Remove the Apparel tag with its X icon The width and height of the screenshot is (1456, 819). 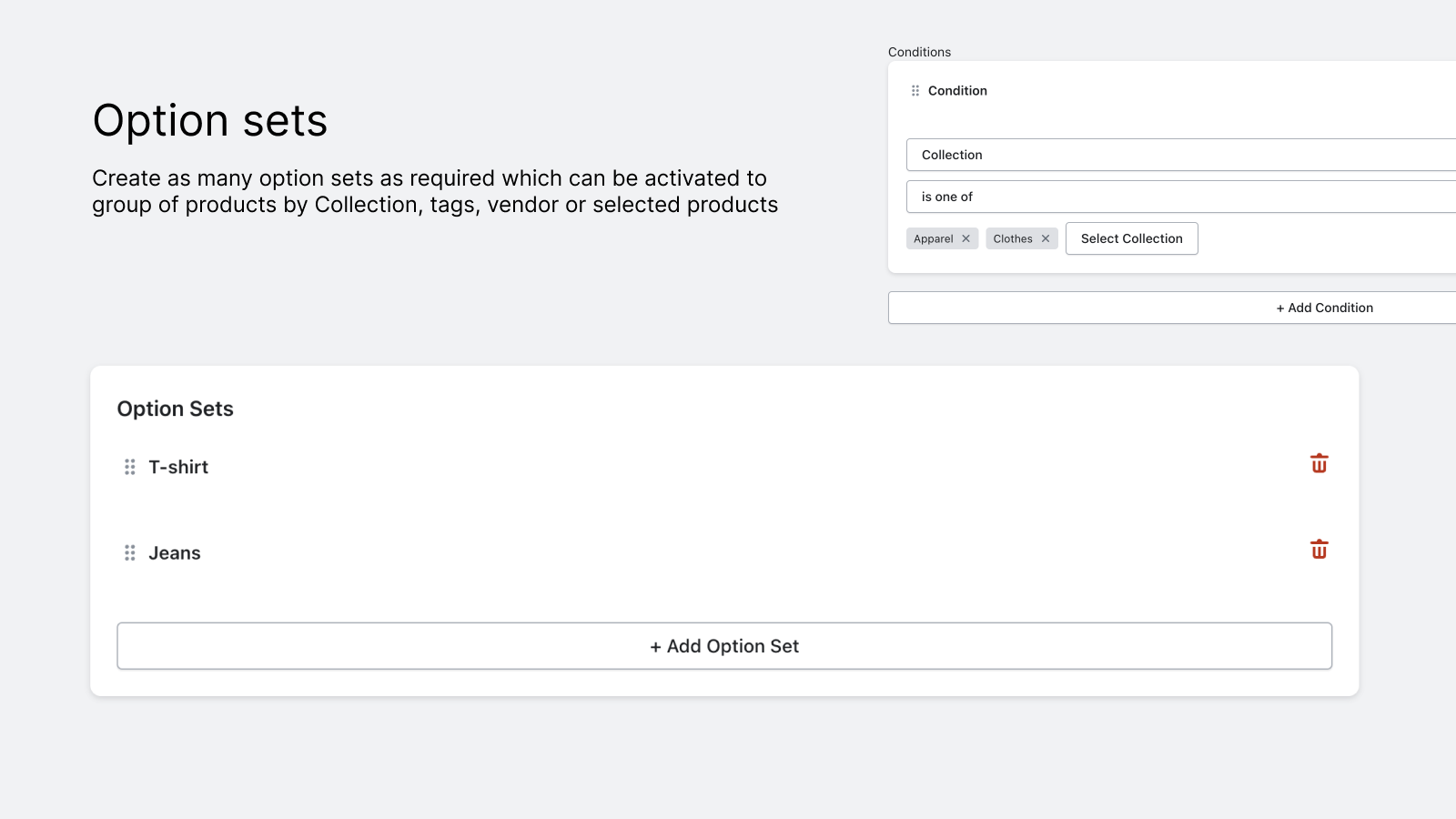966,238
